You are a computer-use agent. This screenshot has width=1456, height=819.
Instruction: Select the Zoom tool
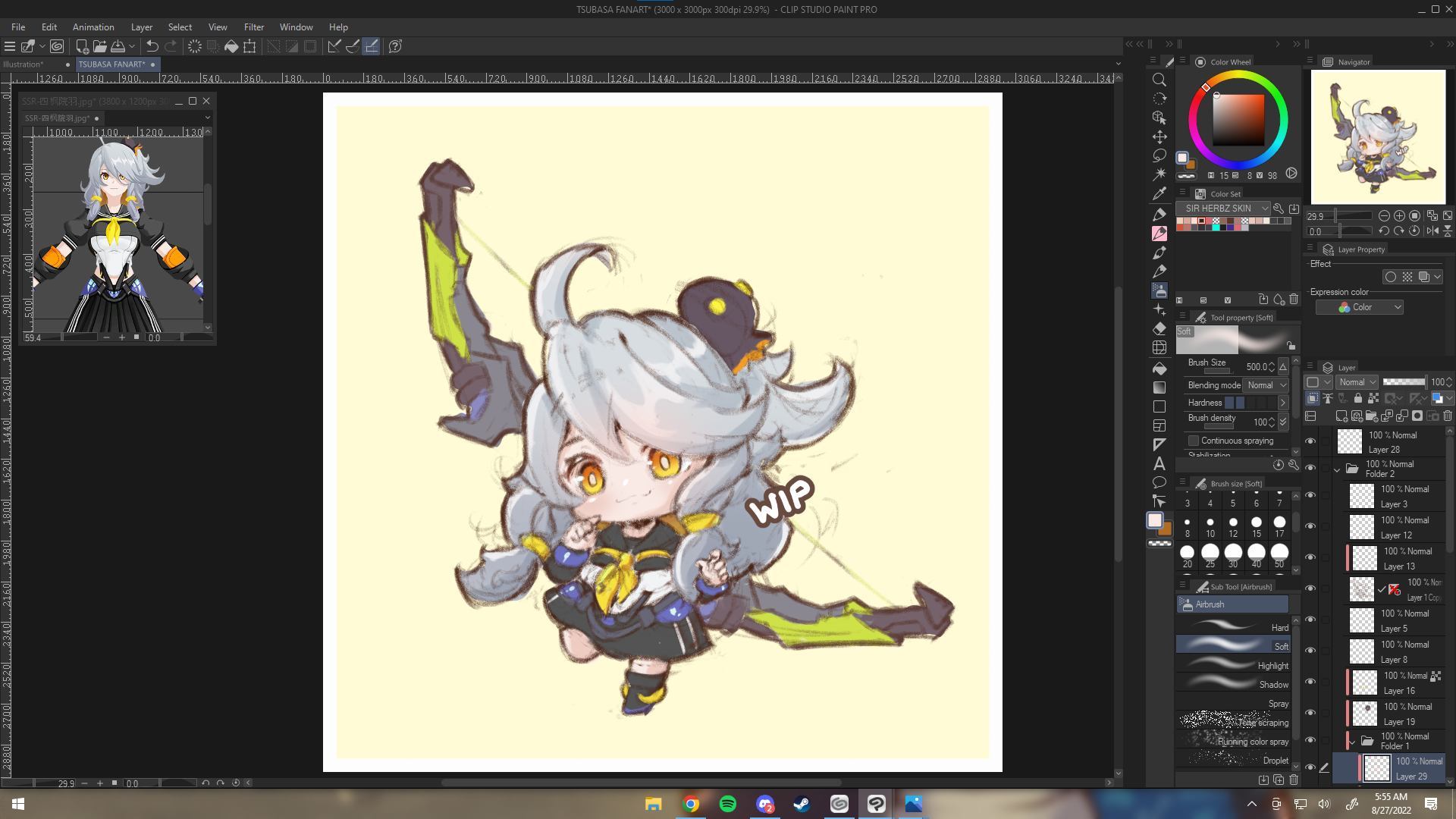click(1159, 79)
